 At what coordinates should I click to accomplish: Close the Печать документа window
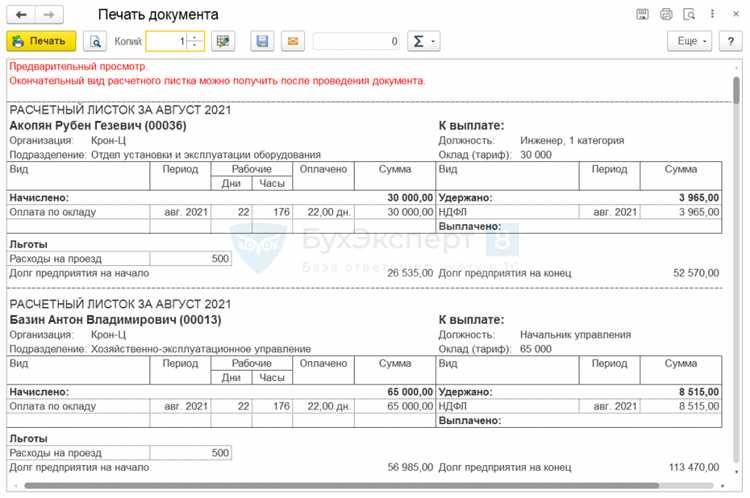pos(736,14)
